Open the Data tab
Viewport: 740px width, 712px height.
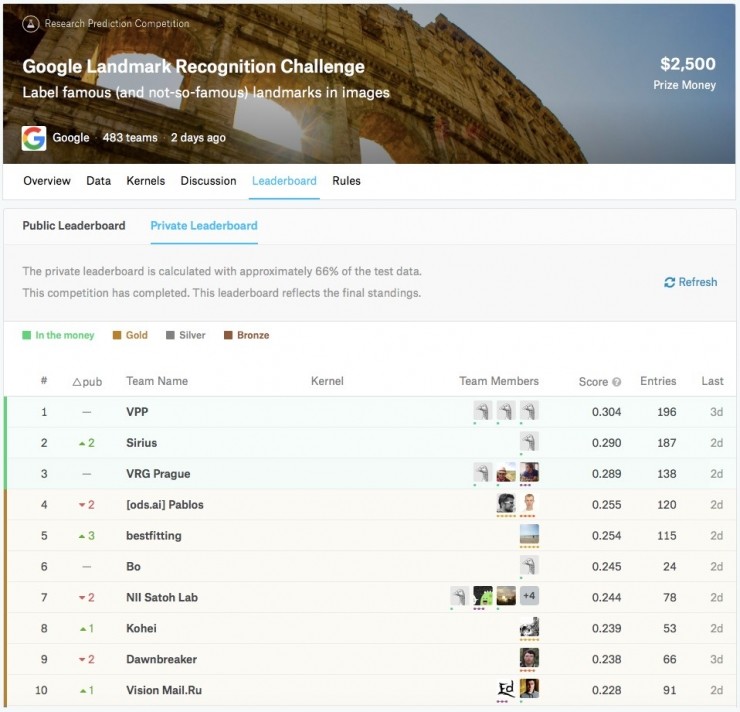pyautogui.click(x=98, y=181)
